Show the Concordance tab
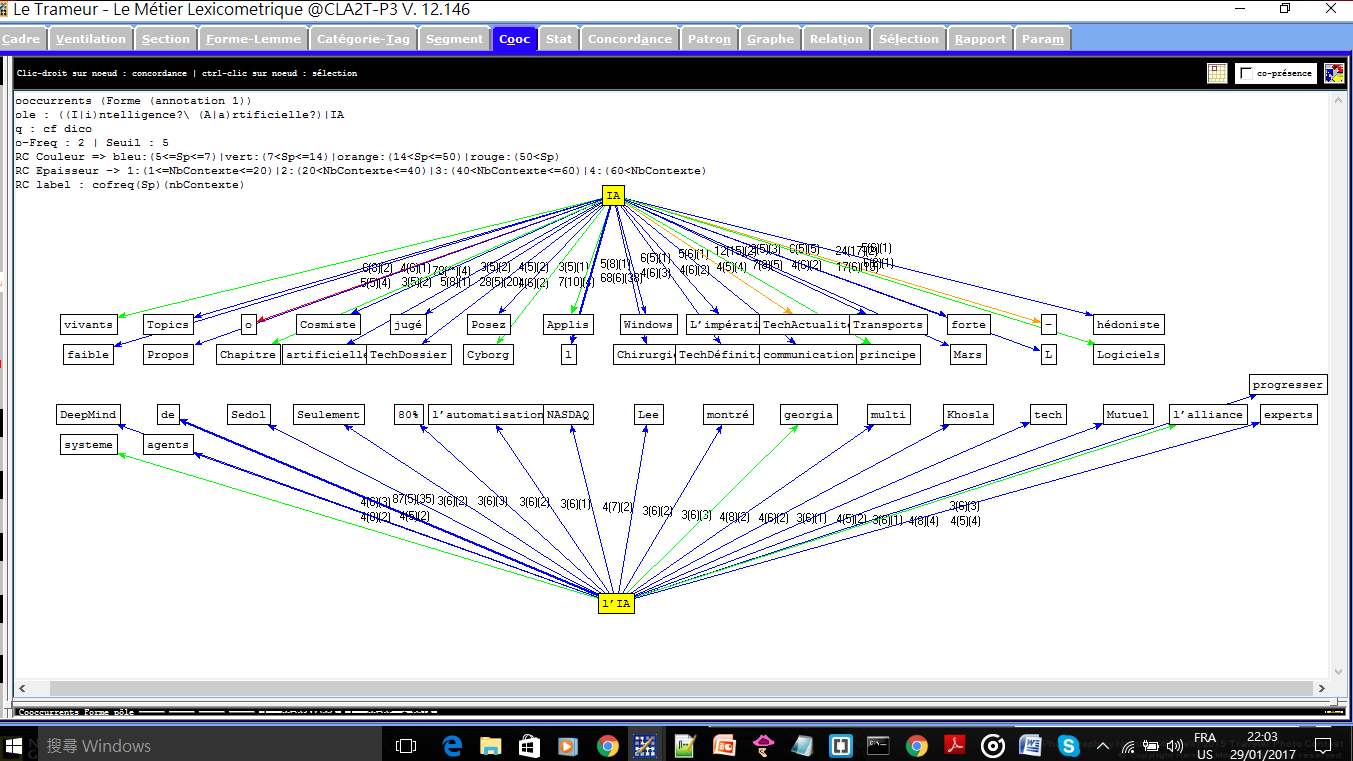 (630, 39)
